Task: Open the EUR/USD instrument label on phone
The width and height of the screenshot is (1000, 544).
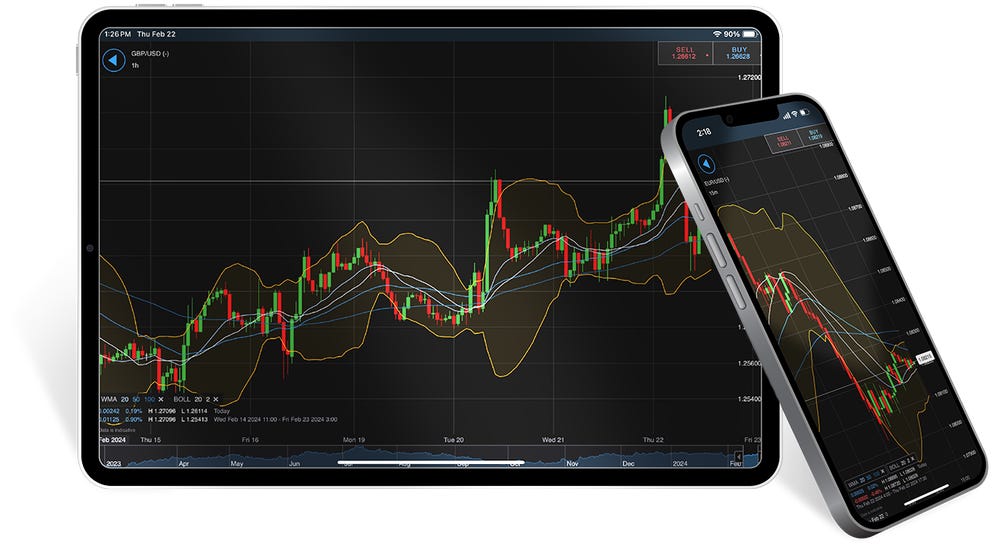Action: (x=717, y=181)
